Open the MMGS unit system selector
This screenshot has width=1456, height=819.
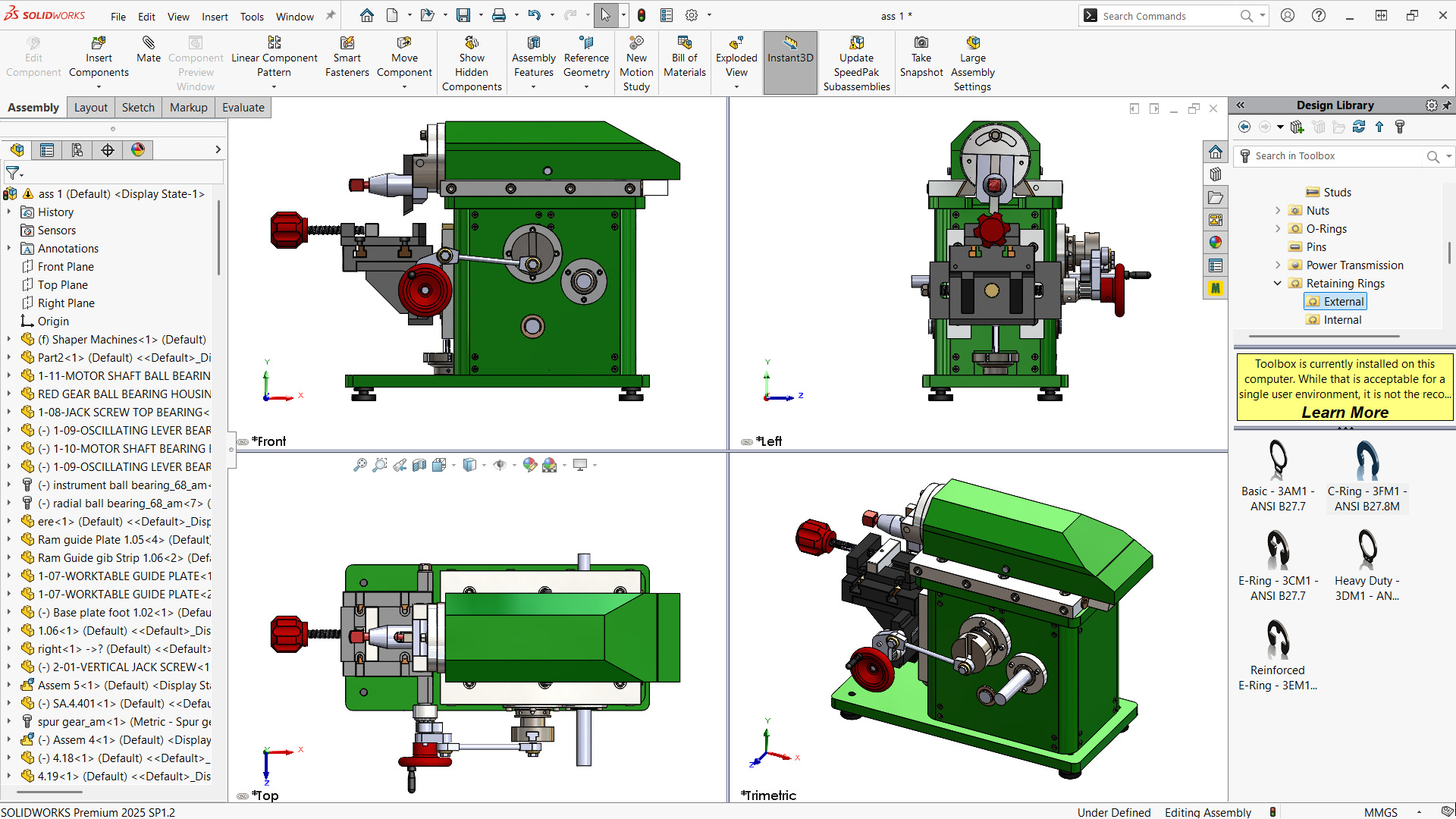(x=1392, y=812)
